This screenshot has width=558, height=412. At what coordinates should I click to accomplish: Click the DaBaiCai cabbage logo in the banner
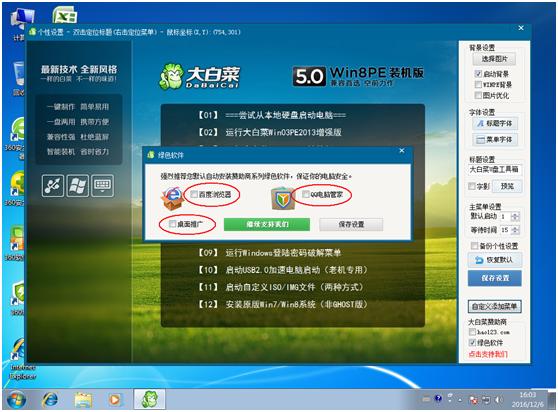click(x=171, y=76)
